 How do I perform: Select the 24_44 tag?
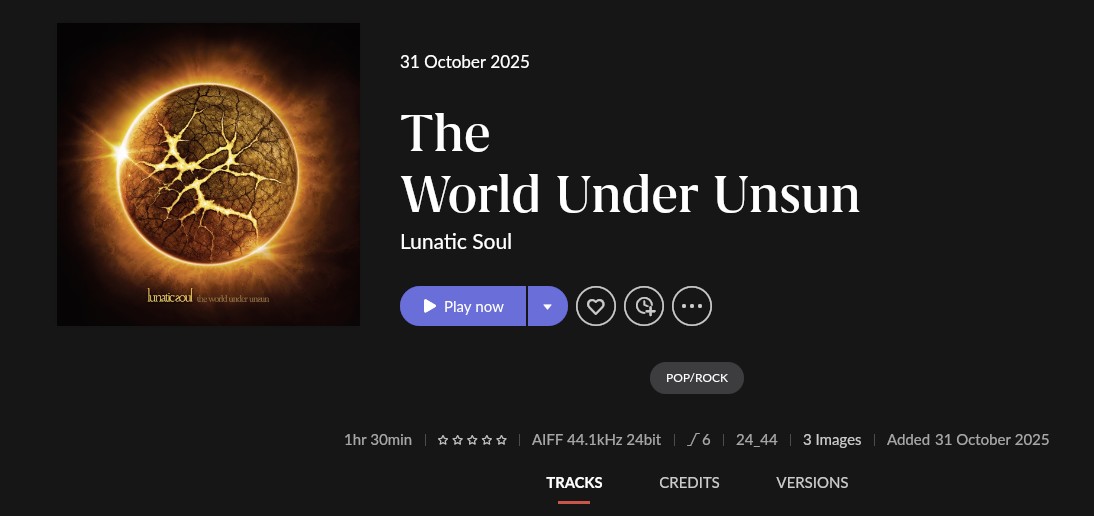click(x=756, y=440)
